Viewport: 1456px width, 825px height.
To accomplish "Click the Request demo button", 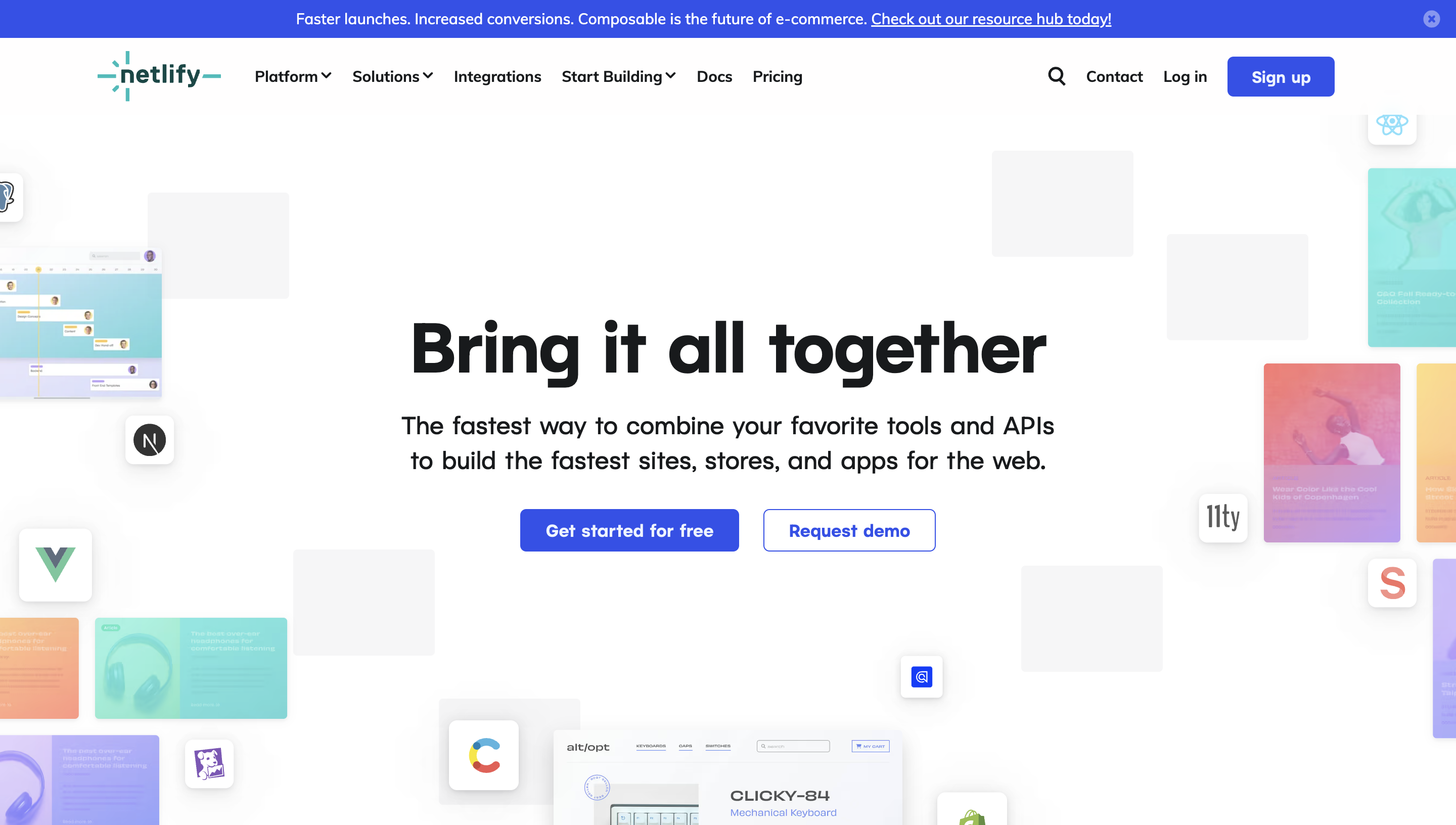I will click(849, 530).
